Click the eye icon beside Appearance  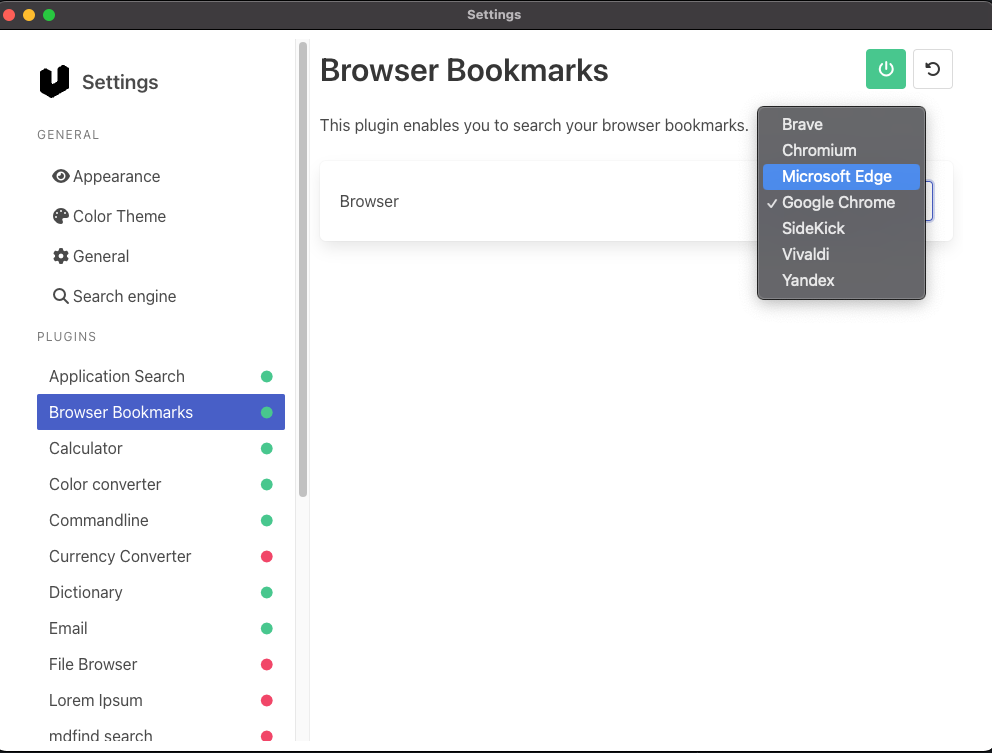pyautogui.click(x=61, y=176)
